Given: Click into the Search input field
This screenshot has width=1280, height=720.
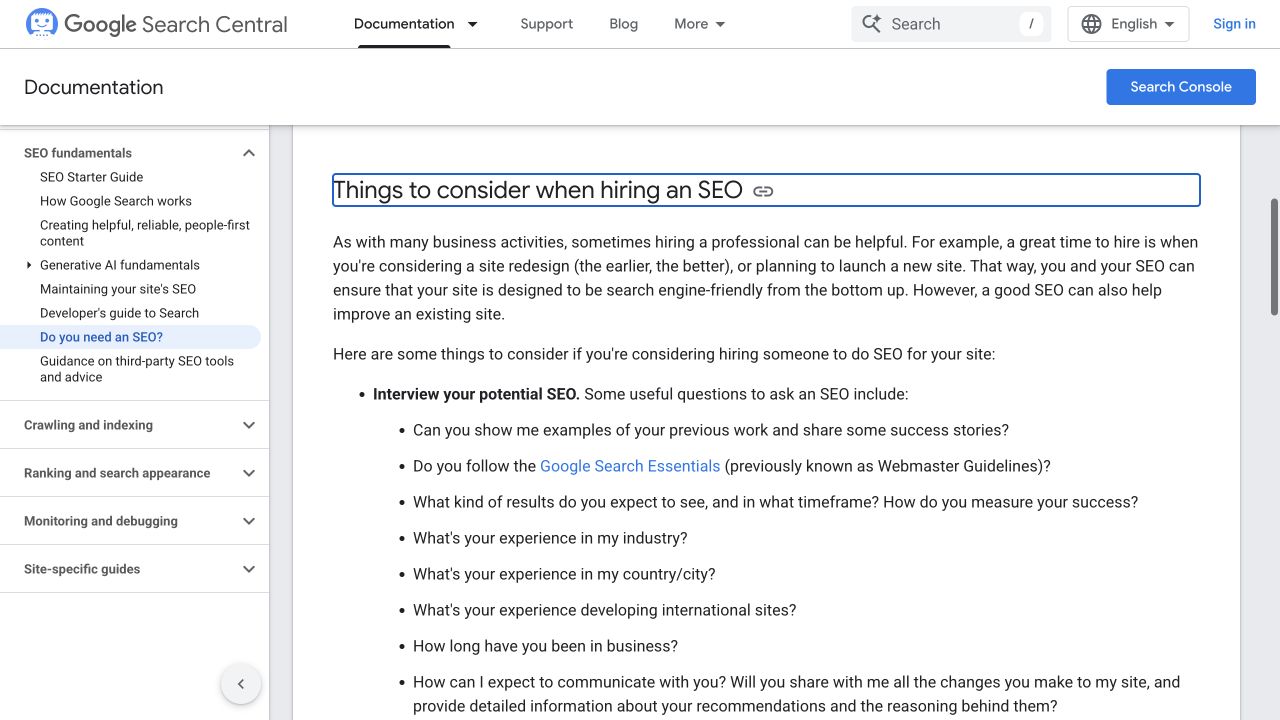Looking at the screenshot, I should 950,24.
